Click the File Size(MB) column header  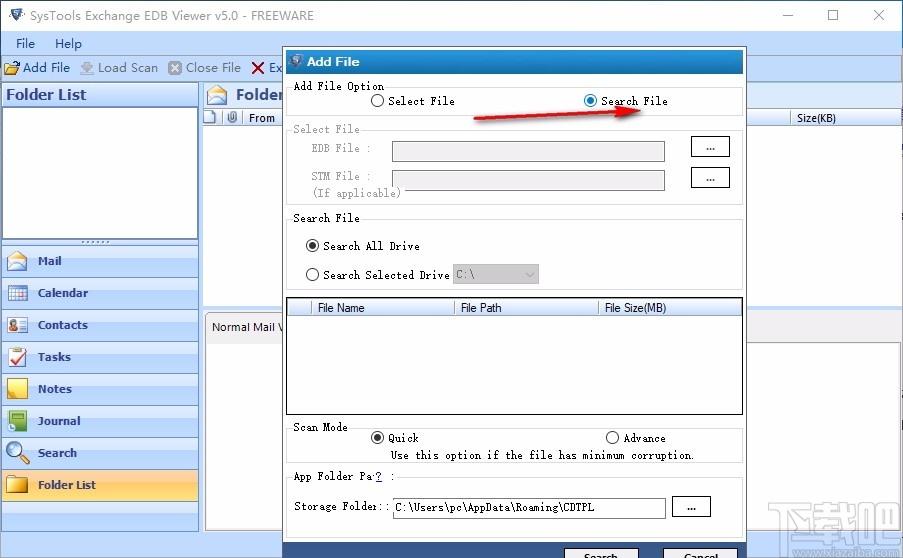[670, 308]
